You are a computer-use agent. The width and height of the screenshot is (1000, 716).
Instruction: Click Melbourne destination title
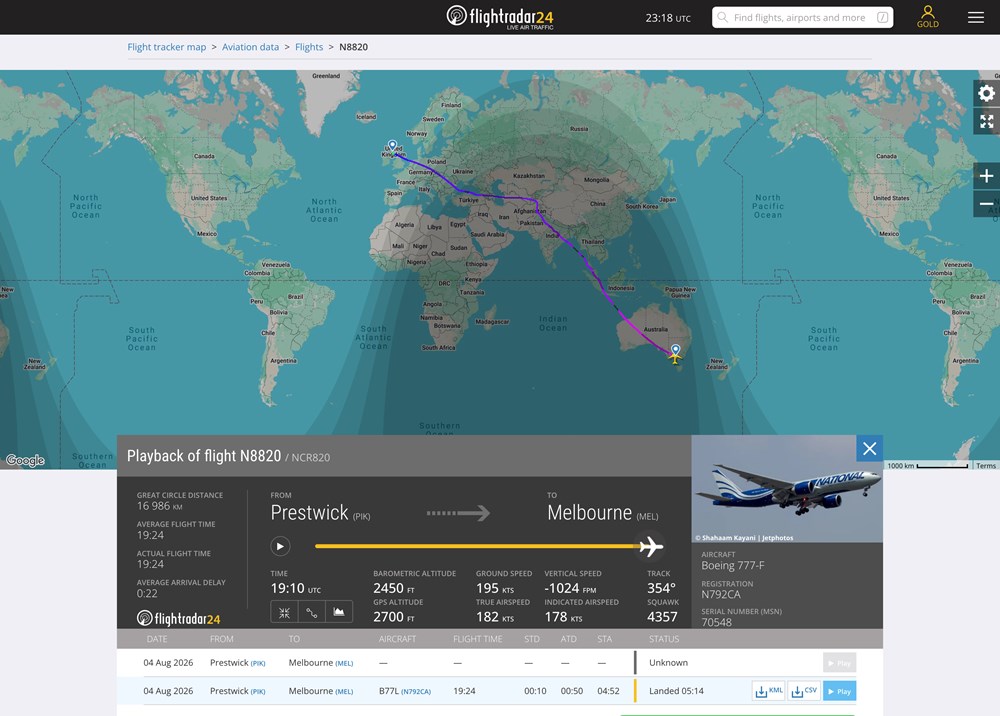click(x=589, y=513)
